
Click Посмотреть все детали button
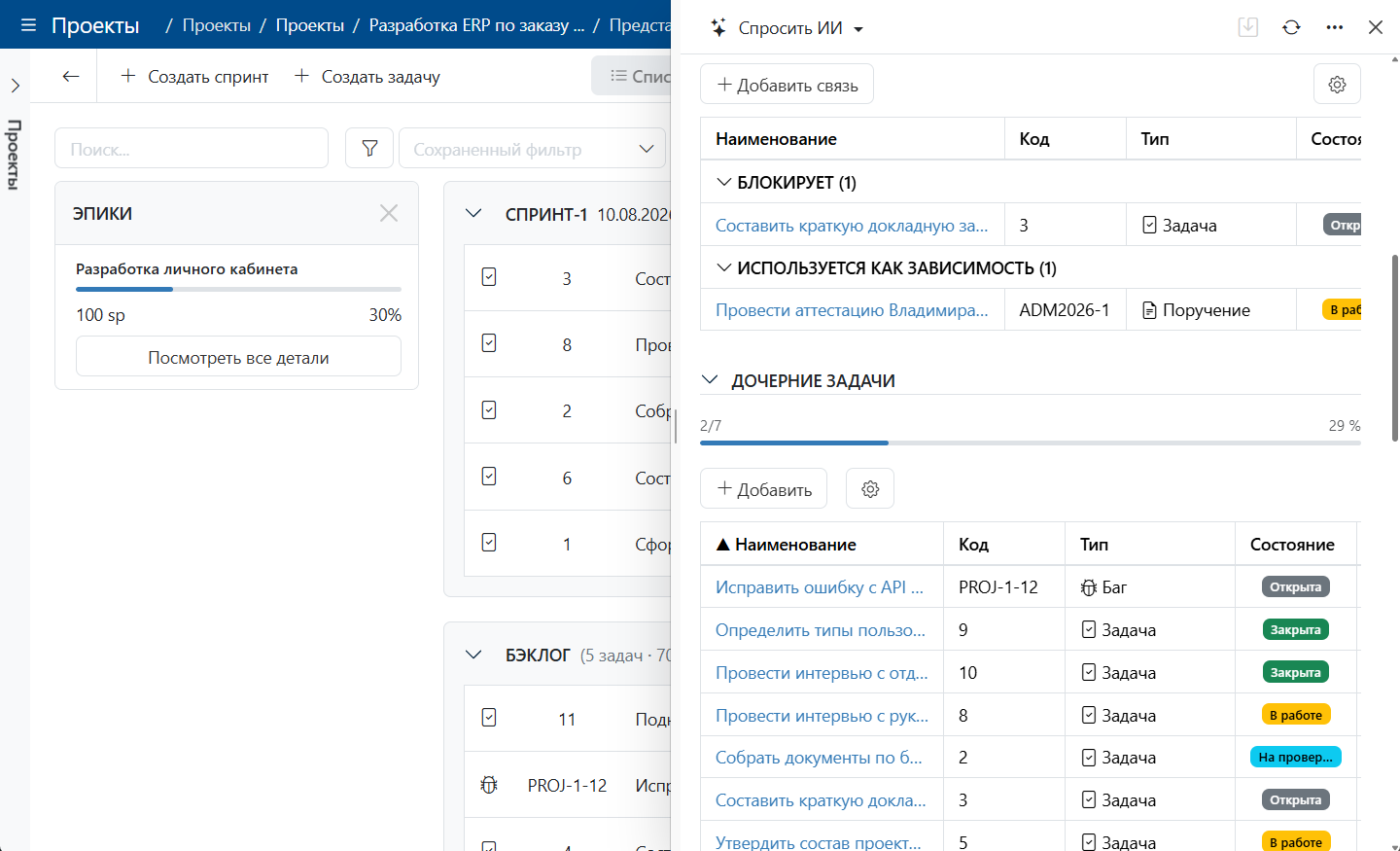coord(238,356)
